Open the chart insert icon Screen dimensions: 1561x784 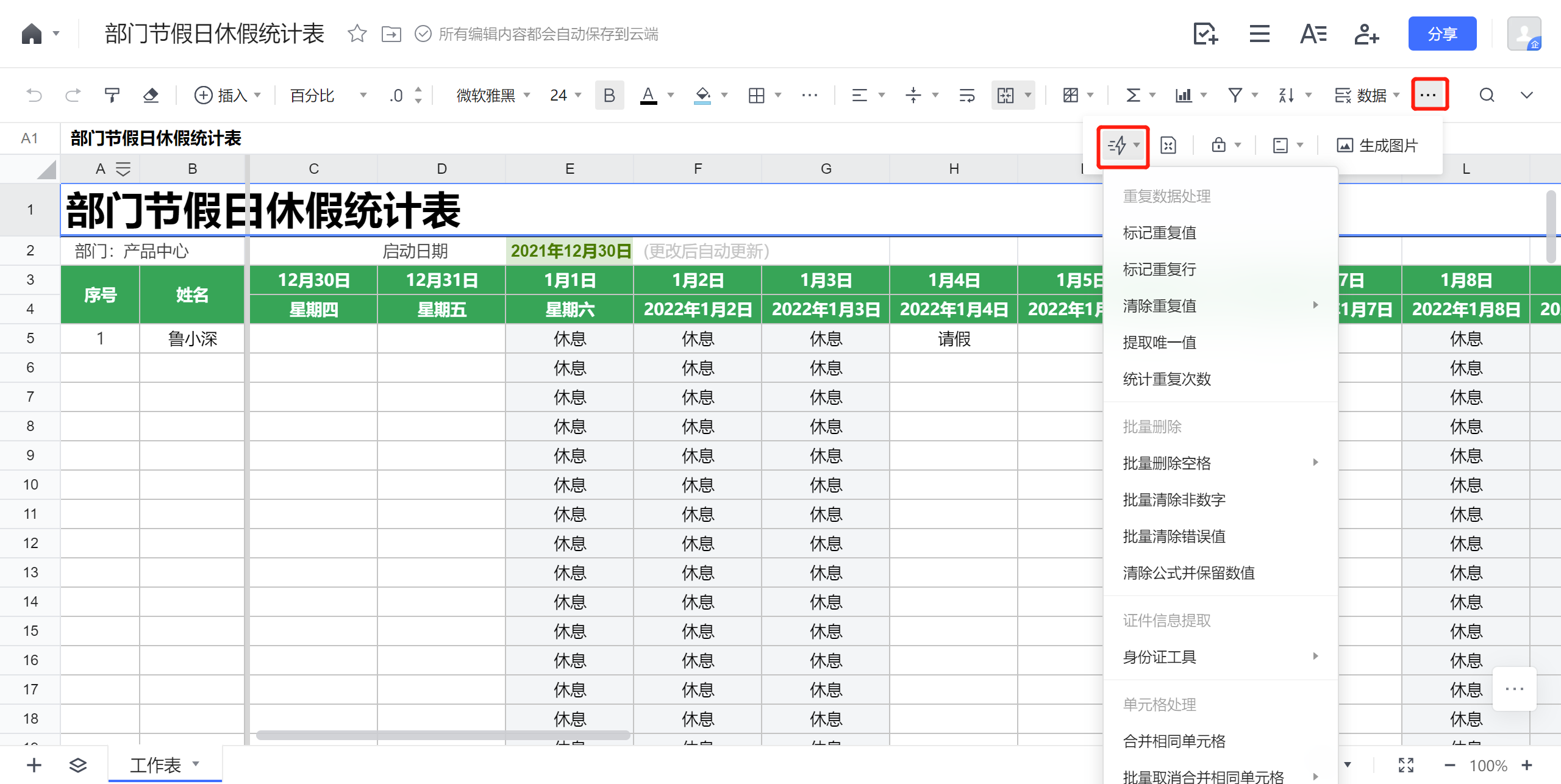click(x=1184, y=95)
